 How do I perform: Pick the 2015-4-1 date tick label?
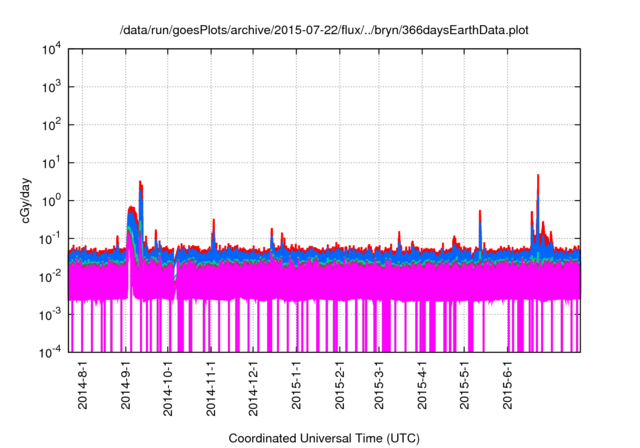[423, 385]
